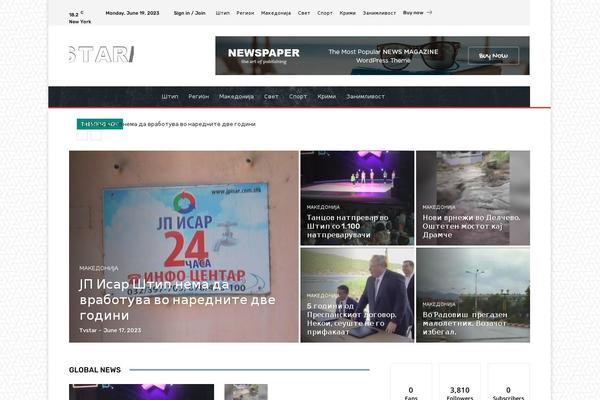
Task: Click Buy Now button on Newspaper banner
Action: (x=492, y=56)
